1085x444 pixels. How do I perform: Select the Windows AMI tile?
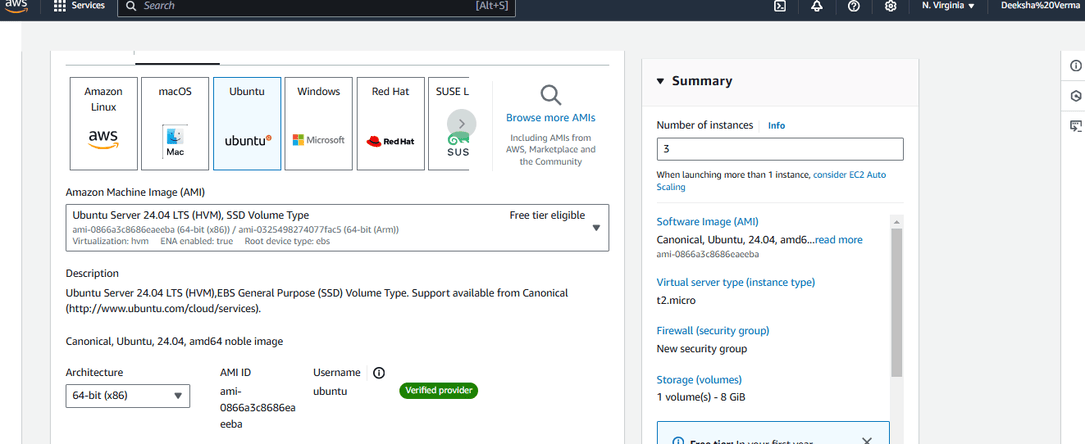click(318, 124)
